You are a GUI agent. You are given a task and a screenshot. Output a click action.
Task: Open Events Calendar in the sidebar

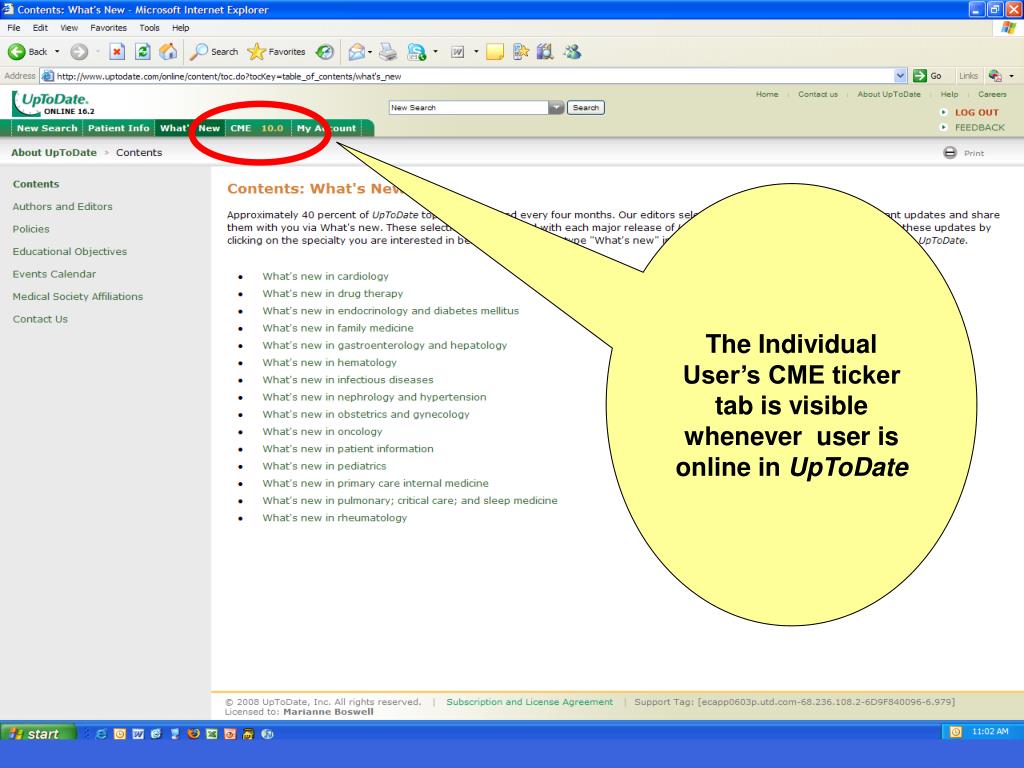click(54, 274)
